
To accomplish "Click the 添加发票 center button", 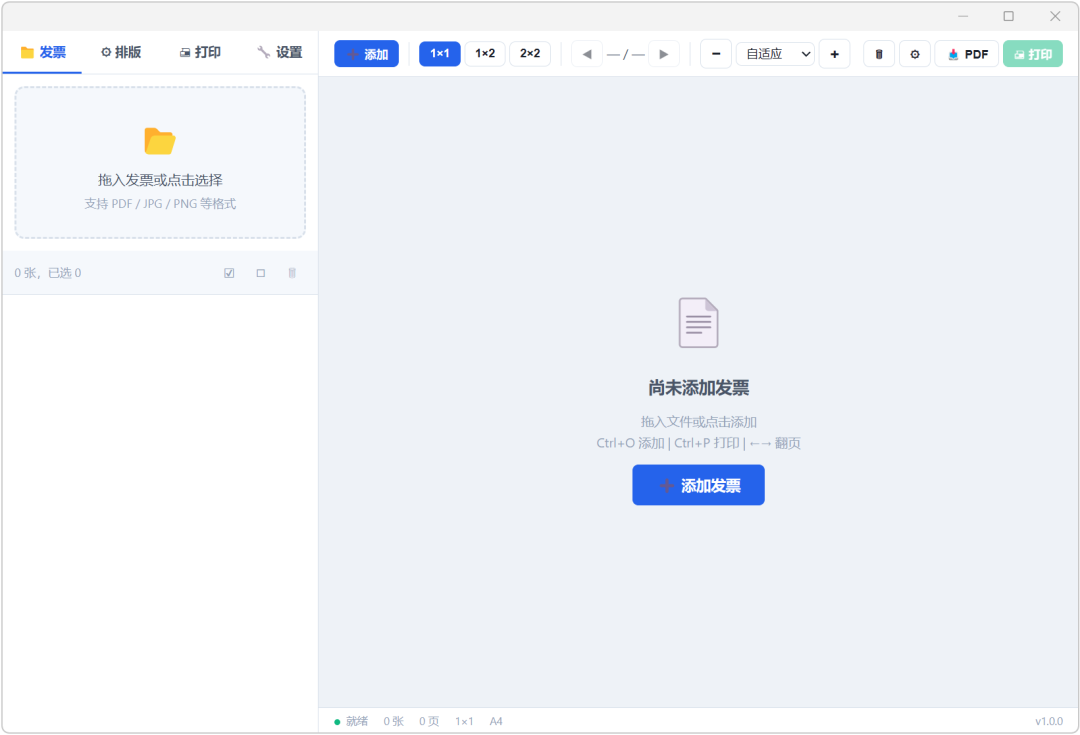I will pos(698,485).
